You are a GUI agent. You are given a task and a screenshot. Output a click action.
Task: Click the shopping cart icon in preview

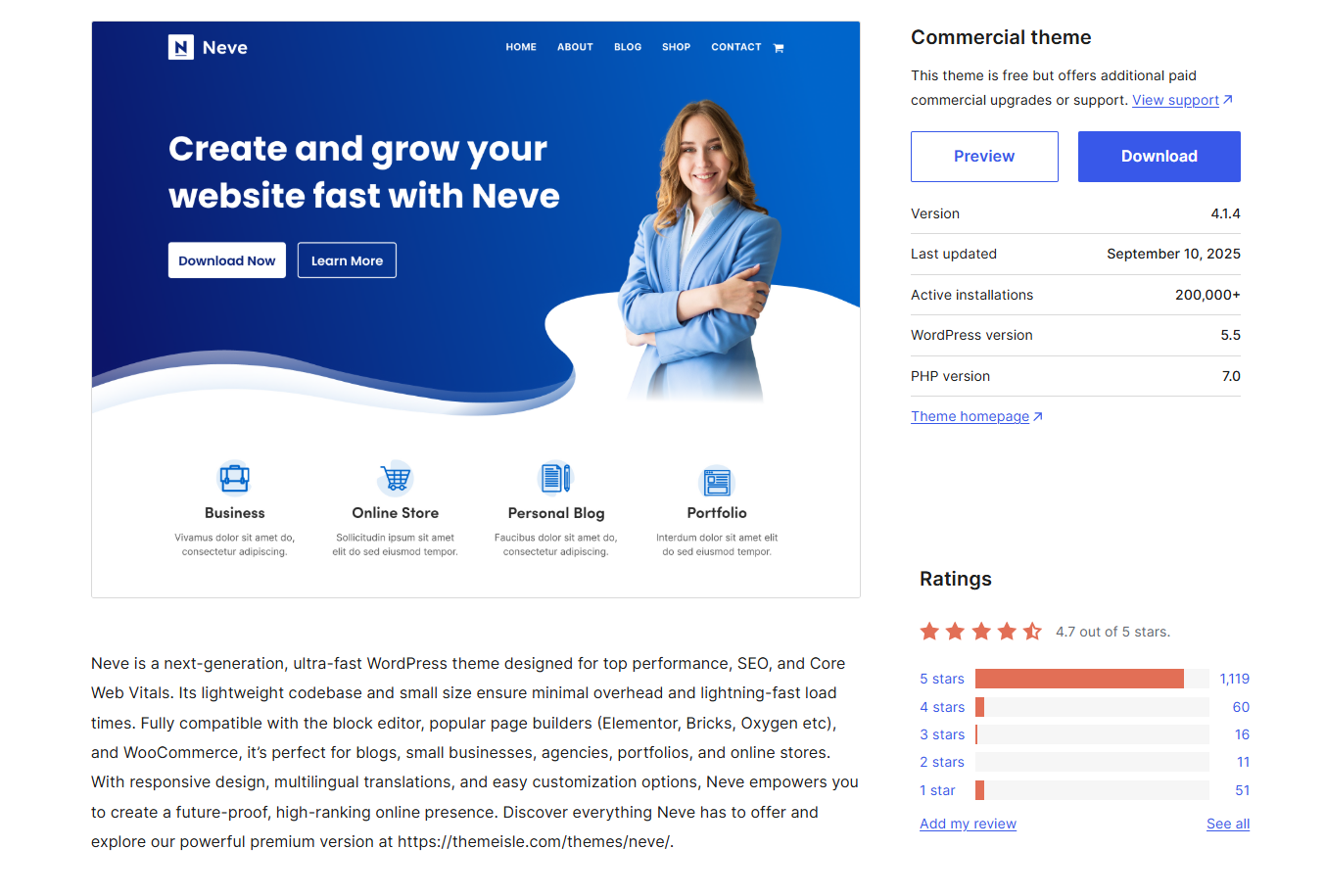pos(779,48)
